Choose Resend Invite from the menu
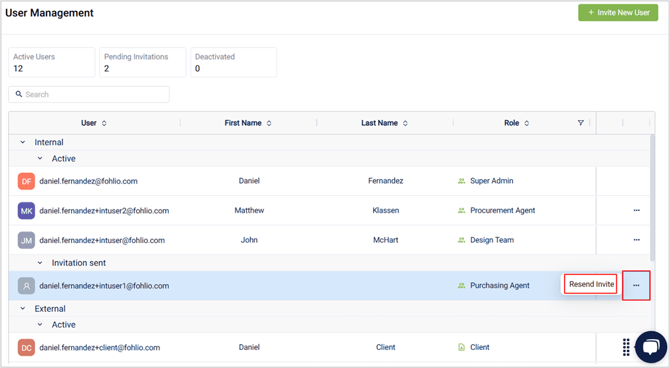This screenshot has width=670, height=368. (x=591, y=284)
